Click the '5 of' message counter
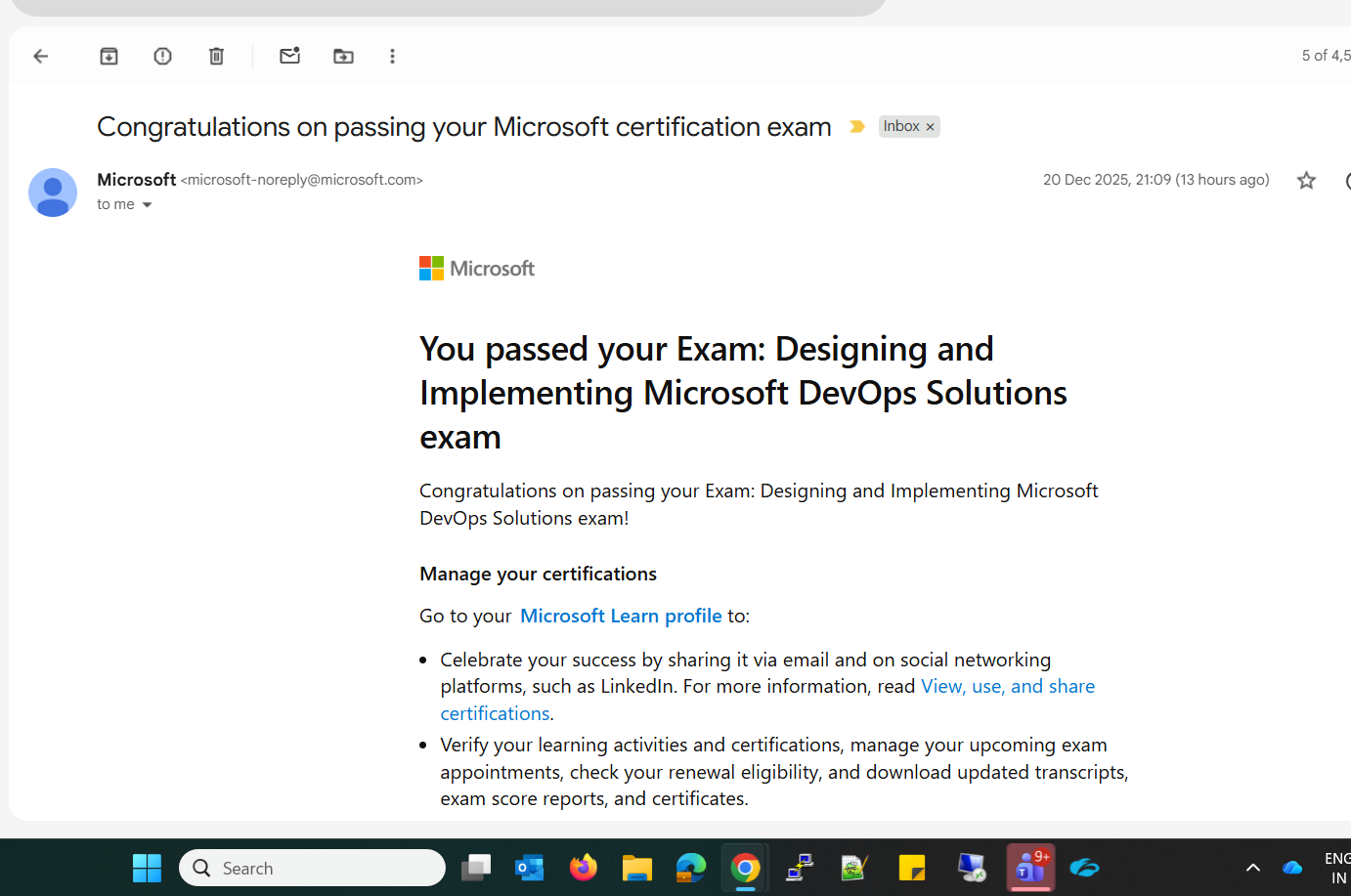The width and height of the screenshot is (1351, 896). (x=1326, y=56)
